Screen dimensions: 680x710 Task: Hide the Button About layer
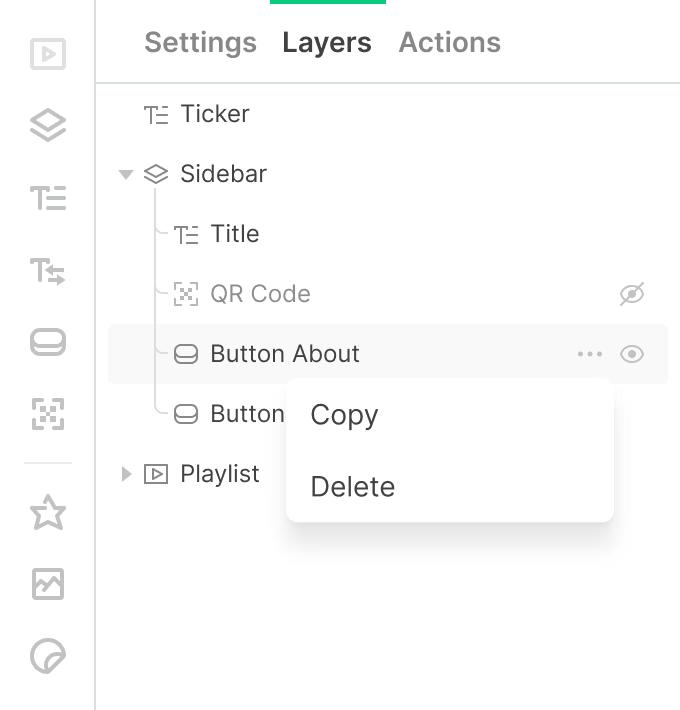click(632, 354)
